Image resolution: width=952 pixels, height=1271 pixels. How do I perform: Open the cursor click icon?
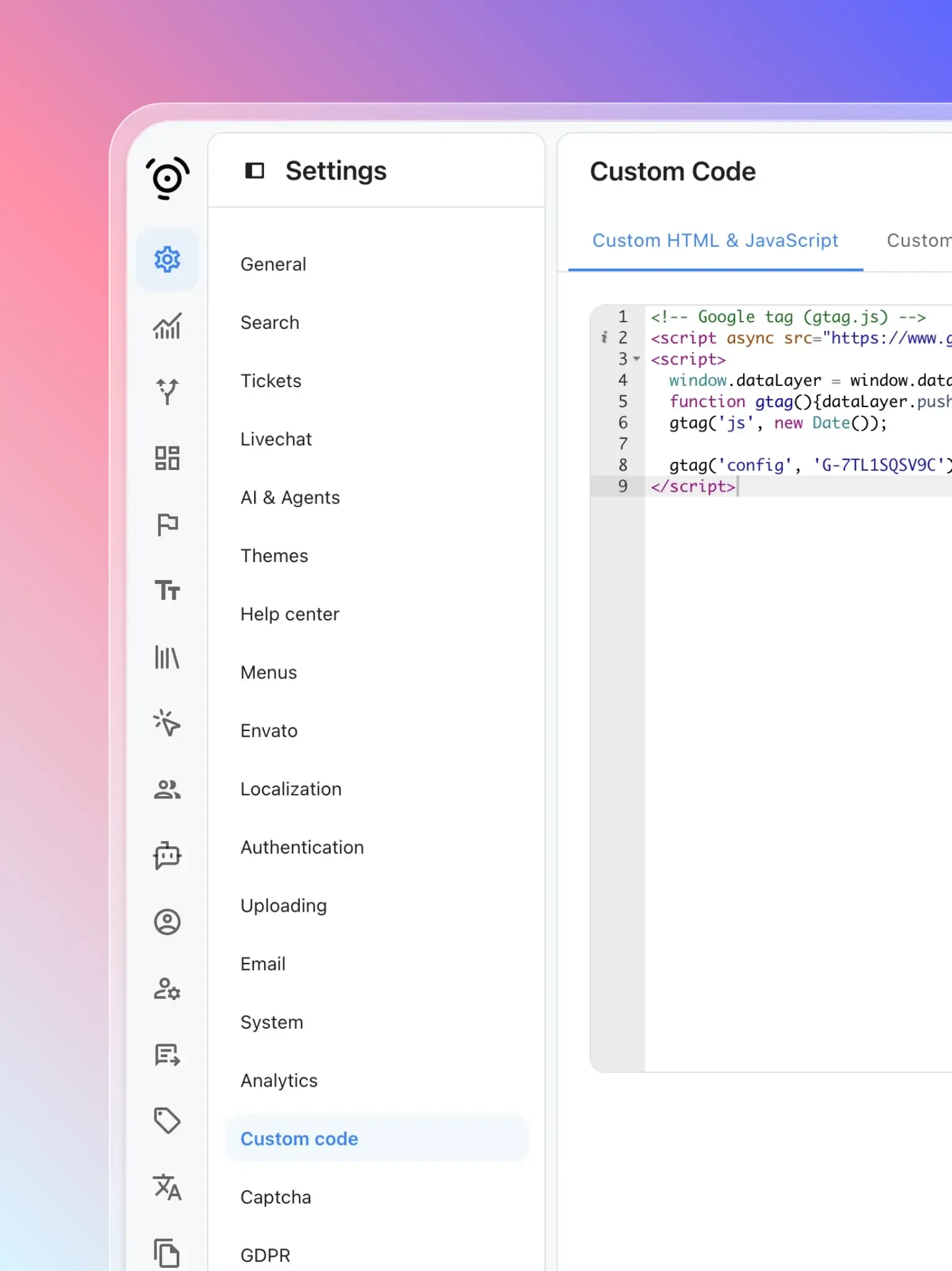tap(167, 723)
